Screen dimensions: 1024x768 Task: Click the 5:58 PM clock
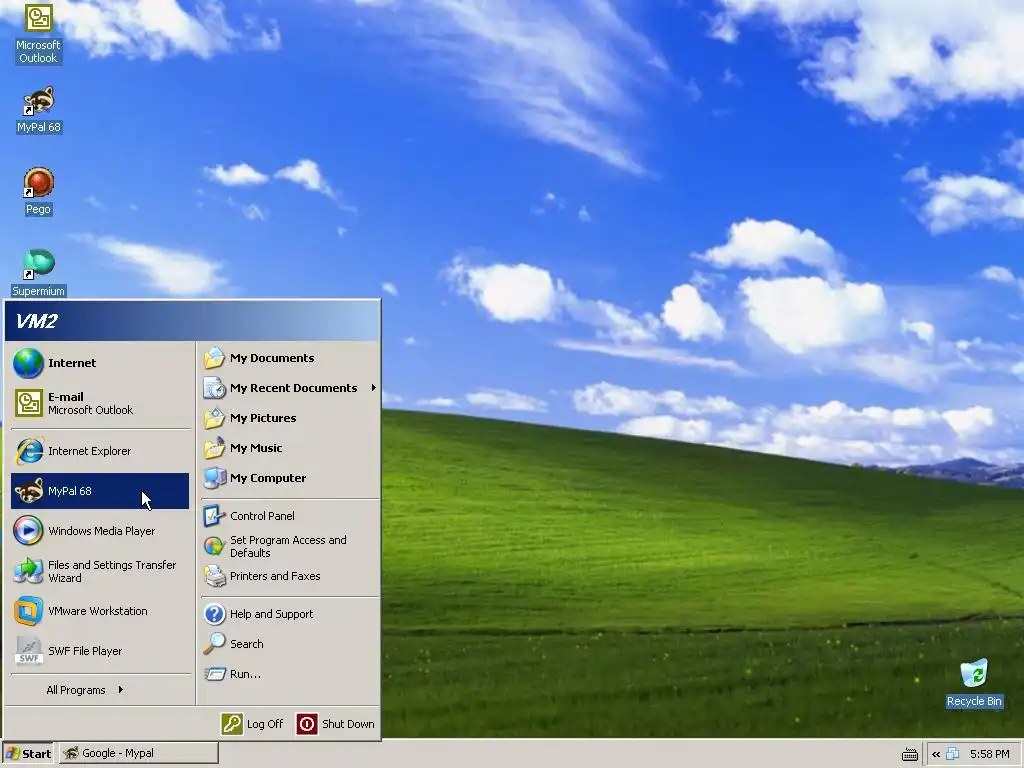pos(989,754)
